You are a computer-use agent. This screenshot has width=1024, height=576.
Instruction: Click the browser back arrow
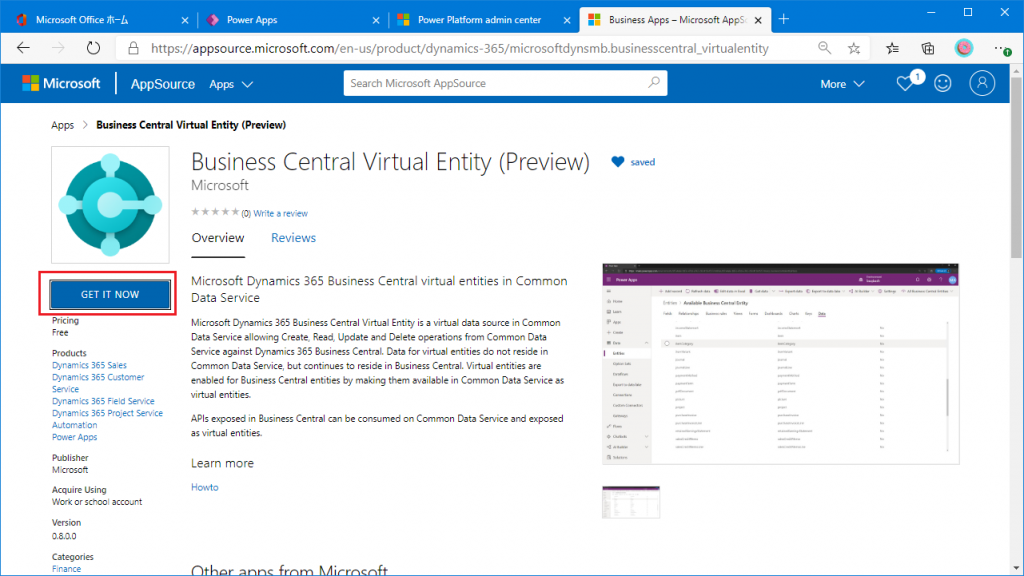coord(24,47)
